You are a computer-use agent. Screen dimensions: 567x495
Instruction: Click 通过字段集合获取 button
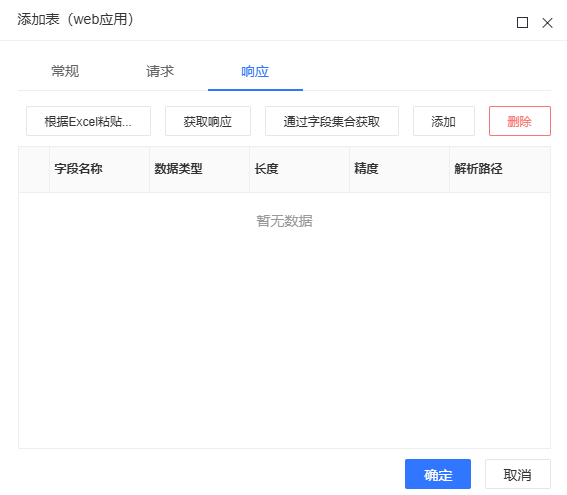click(332, 121)
